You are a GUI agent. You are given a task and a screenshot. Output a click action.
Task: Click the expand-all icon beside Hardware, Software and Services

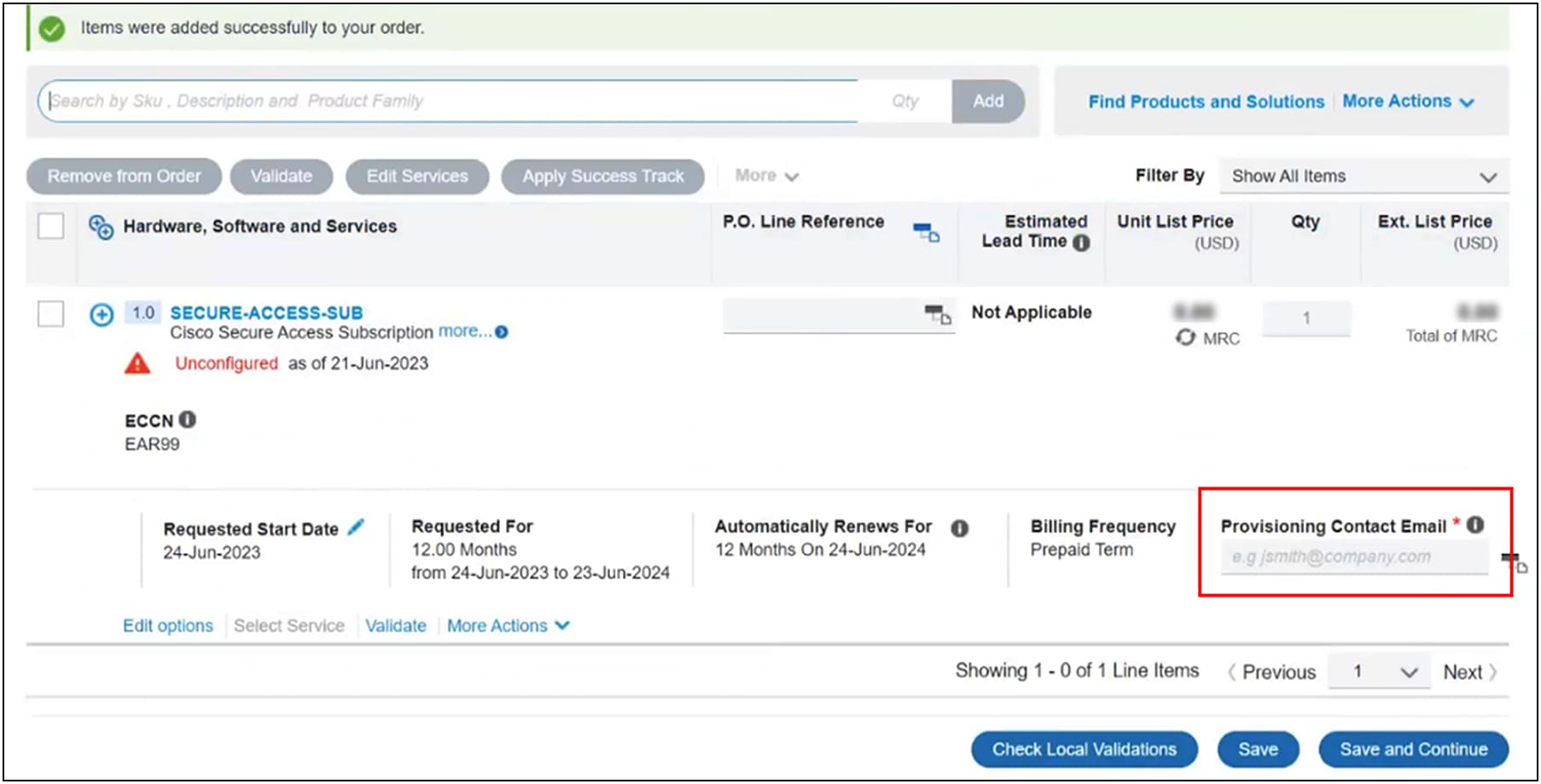coord(101,227)
